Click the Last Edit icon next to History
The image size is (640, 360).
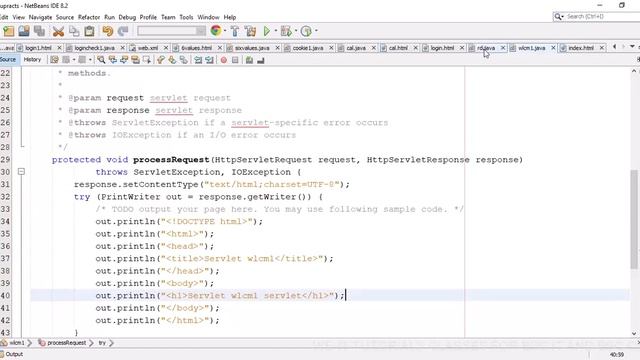54,60
